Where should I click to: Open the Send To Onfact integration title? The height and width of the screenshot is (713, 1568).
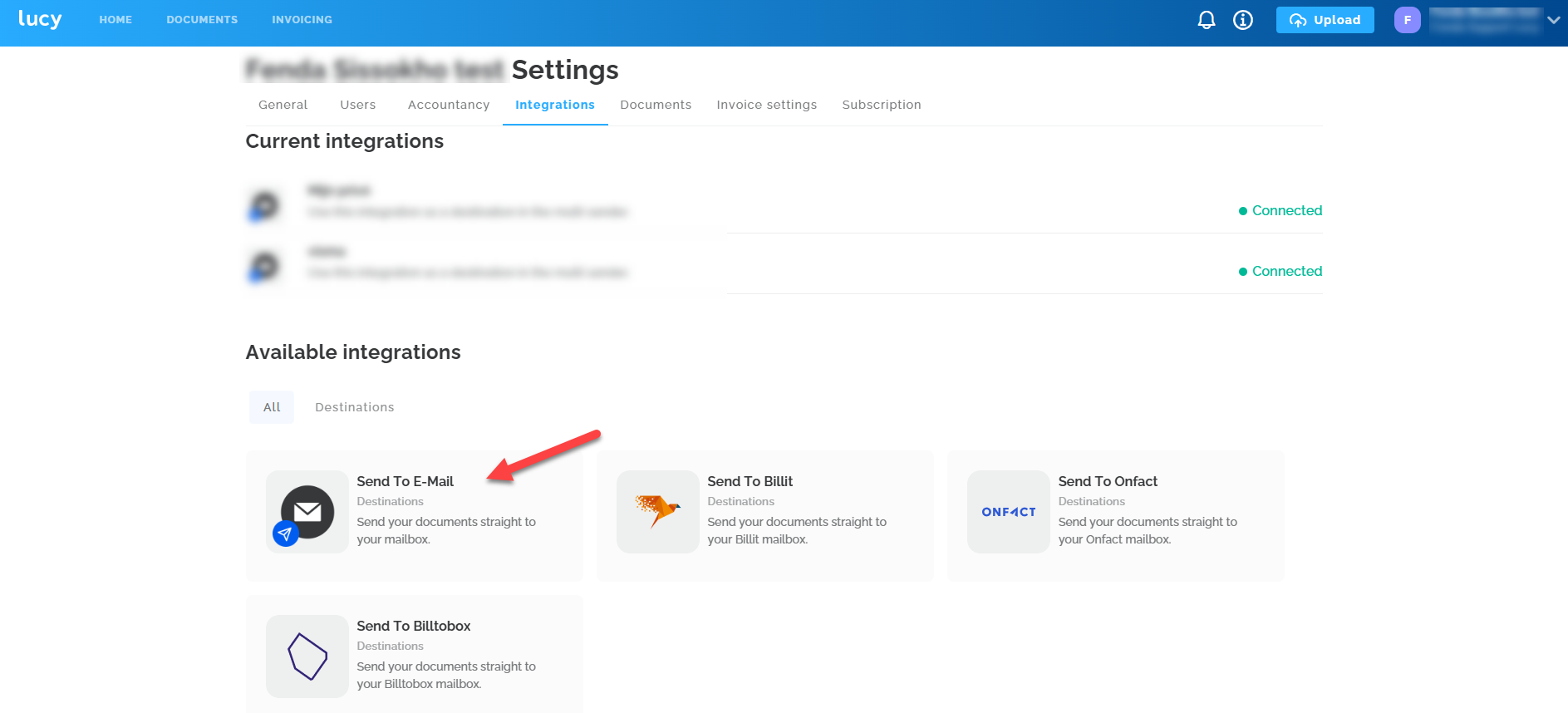(x=1108, y=481)
